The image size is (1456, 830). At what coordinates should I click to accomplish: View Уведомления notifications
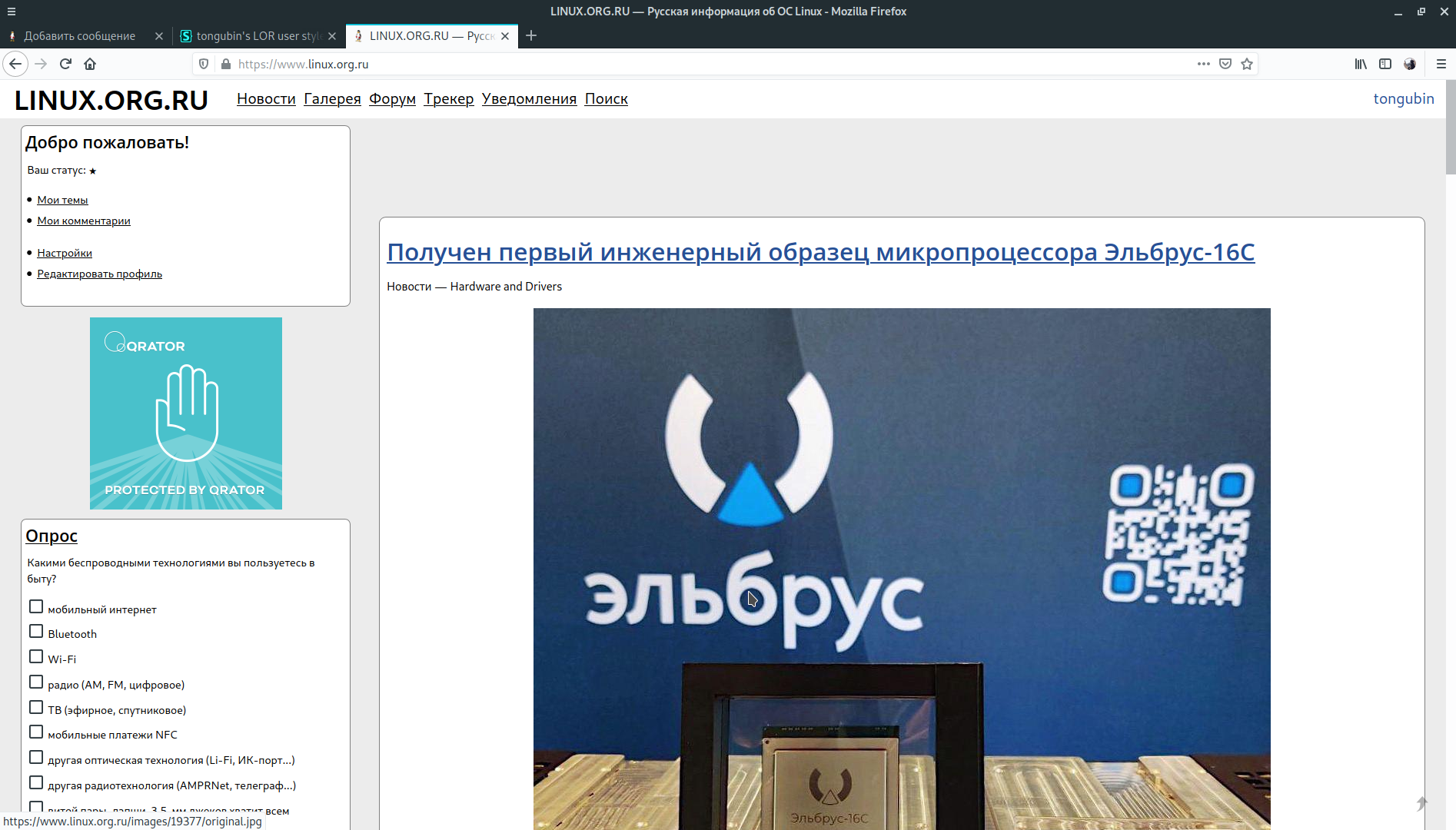pyautogui.click(x=529, y=99)
